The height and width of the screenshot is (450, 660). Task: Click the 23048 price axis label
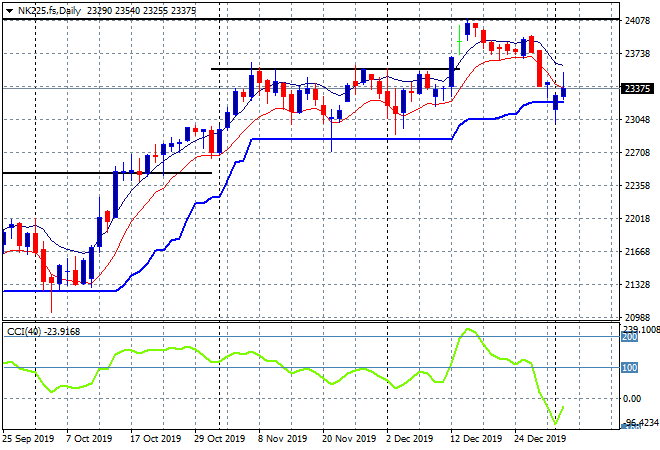coord(637,120)
